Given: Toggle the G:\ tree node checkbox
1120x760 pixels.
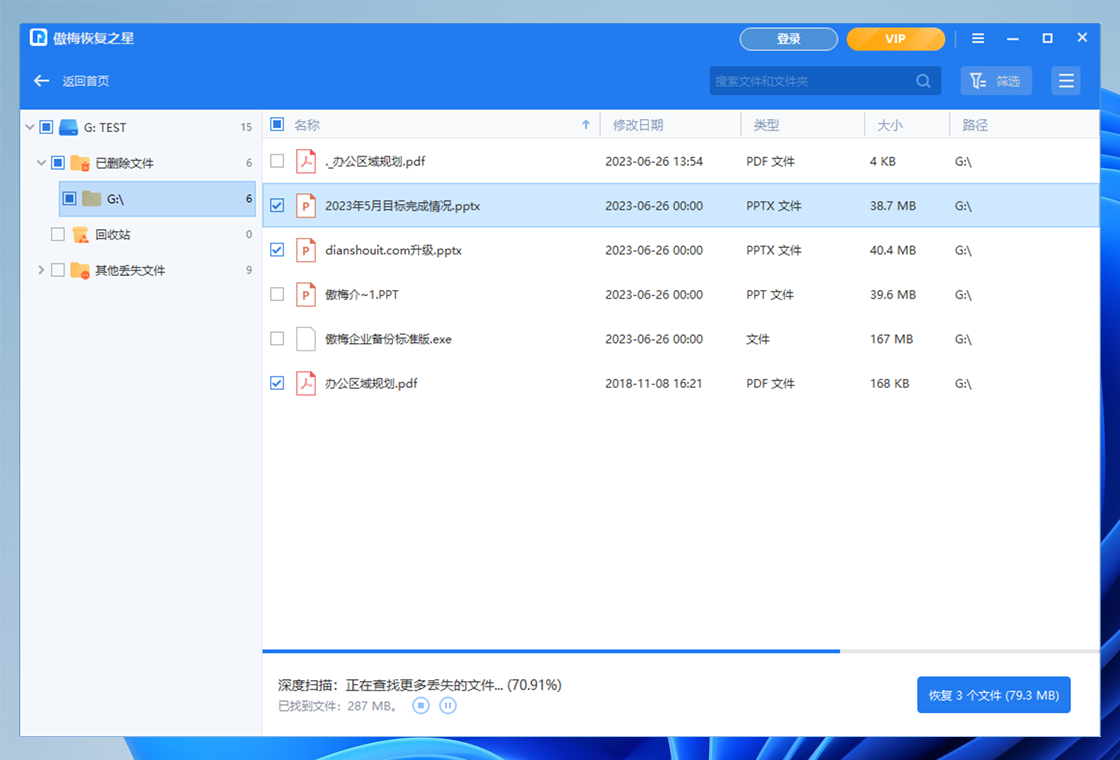Looking at the screenshot, I should pos(69,199).
